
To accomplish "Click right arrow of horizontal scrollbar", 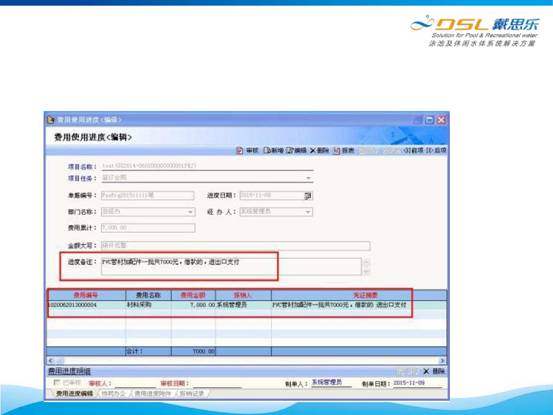I will pyautogui.click(x=442, y=360).
